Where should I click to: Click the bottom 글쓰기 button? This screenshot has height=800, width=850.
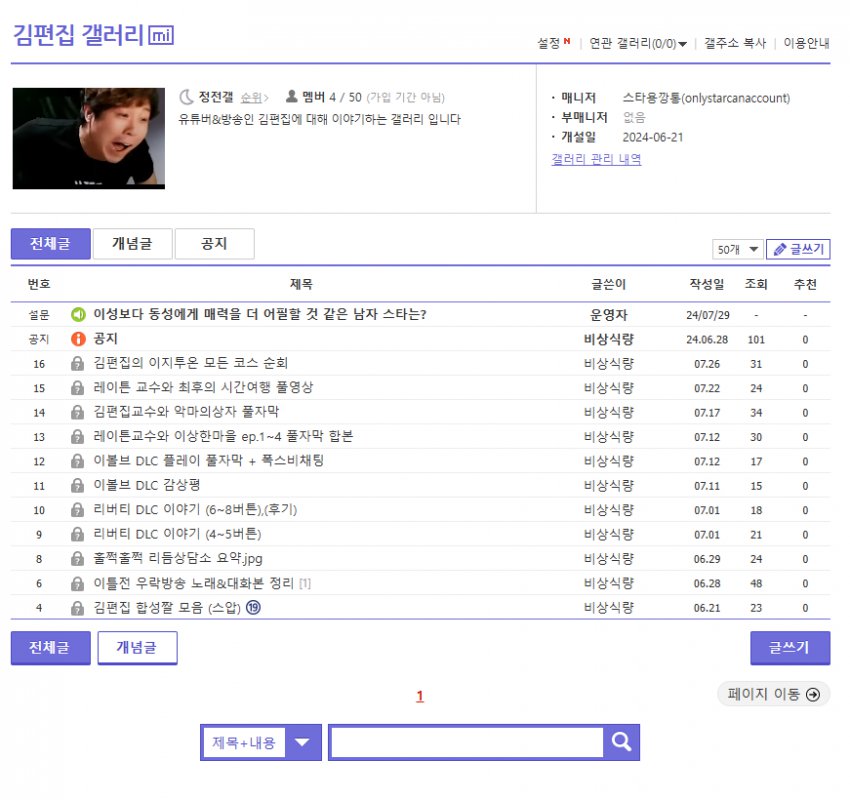tap(789, 647)
